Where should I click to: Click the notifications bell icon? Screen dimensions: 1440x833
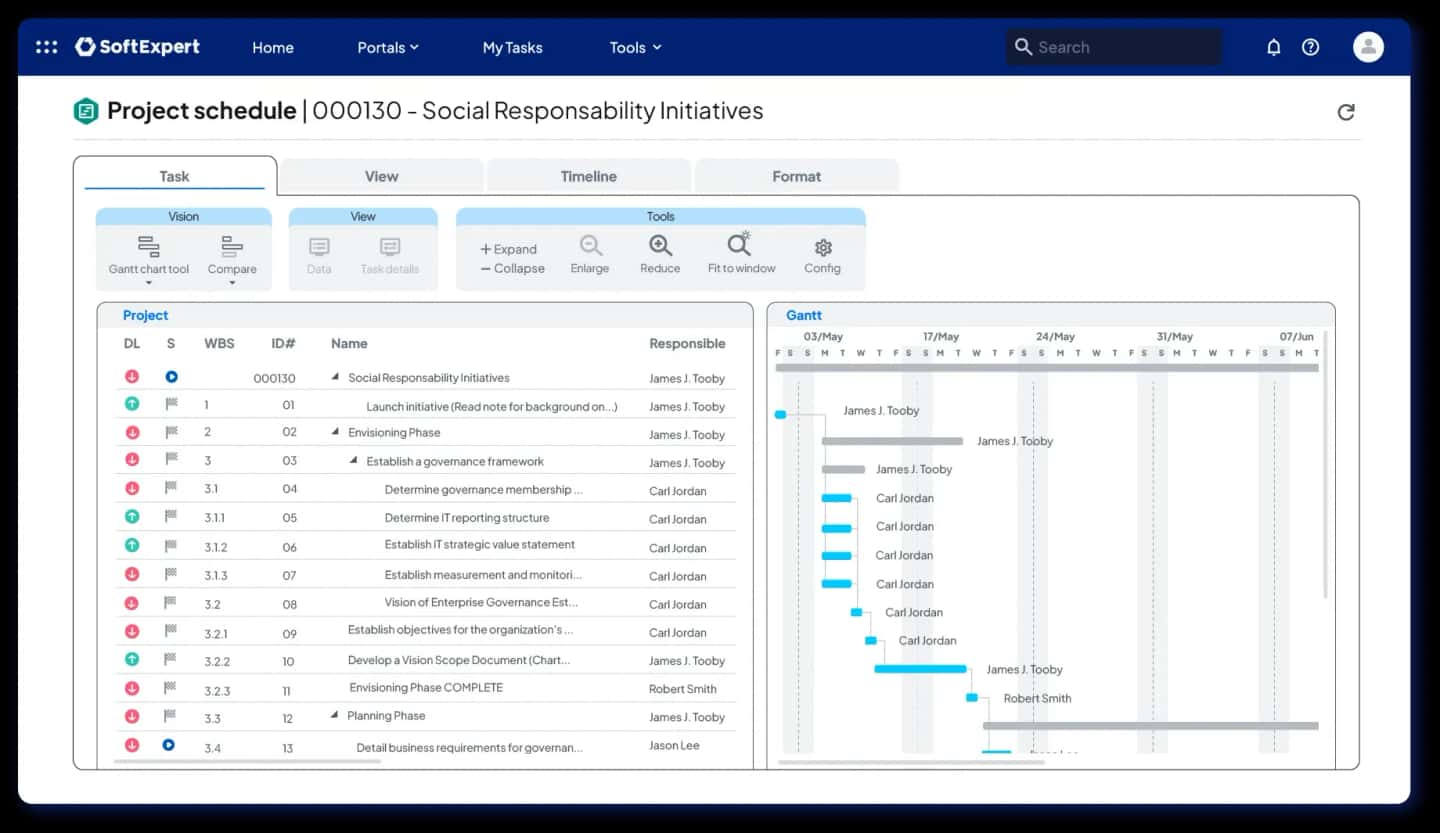pyautogui.click(x=1273, y=47)
